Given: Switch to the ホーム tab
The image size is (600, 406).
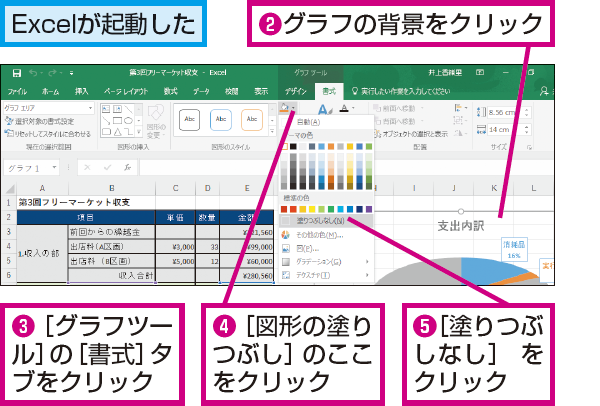Looking at the screenshot, I should 51,91.
